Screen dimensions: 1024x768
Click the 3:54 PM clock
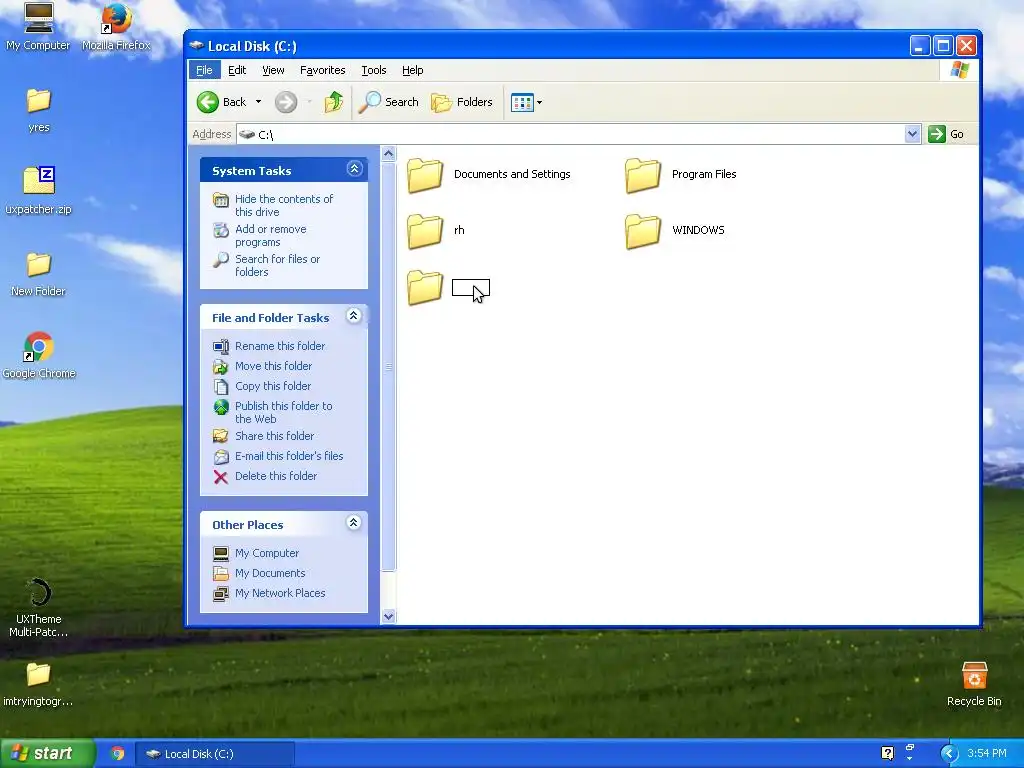click(987, 754)
